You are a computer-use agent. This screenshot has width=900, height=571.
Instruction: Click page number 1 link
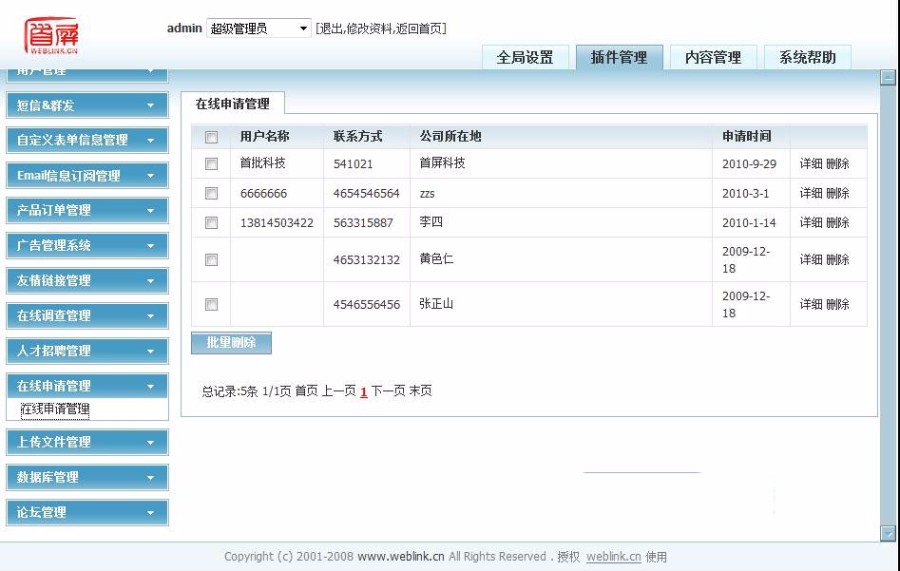click(364, 391)
